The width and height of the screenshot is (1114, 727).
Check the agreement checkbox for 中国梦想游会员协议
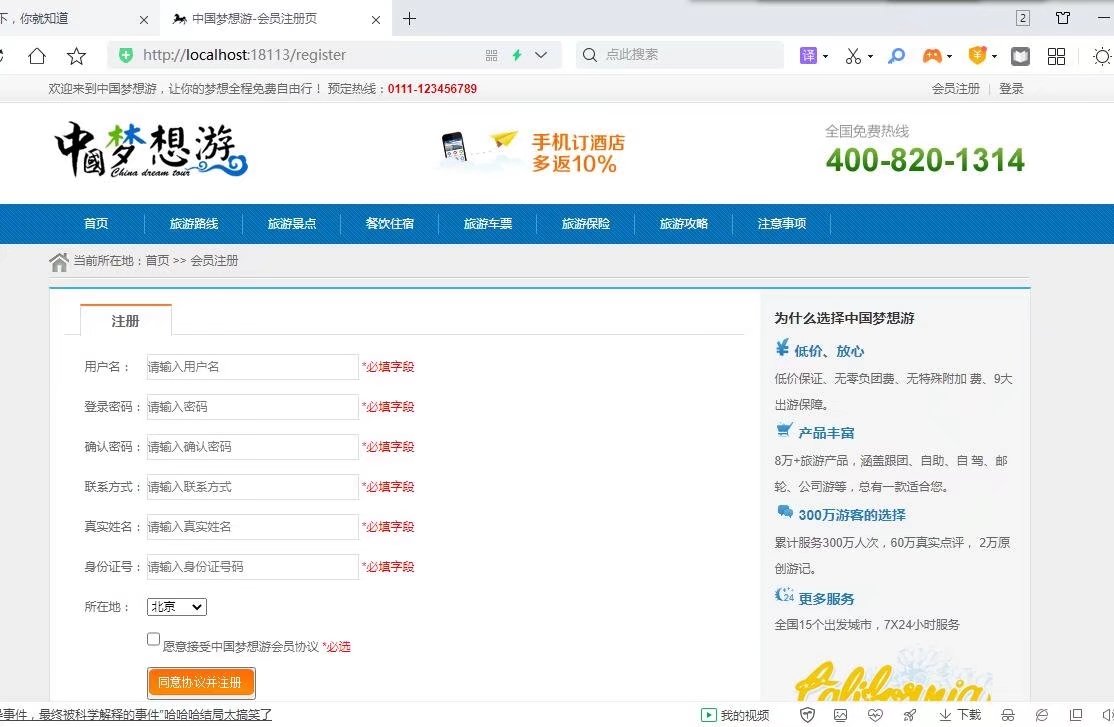pyautogui.click(x=153, y=638)
